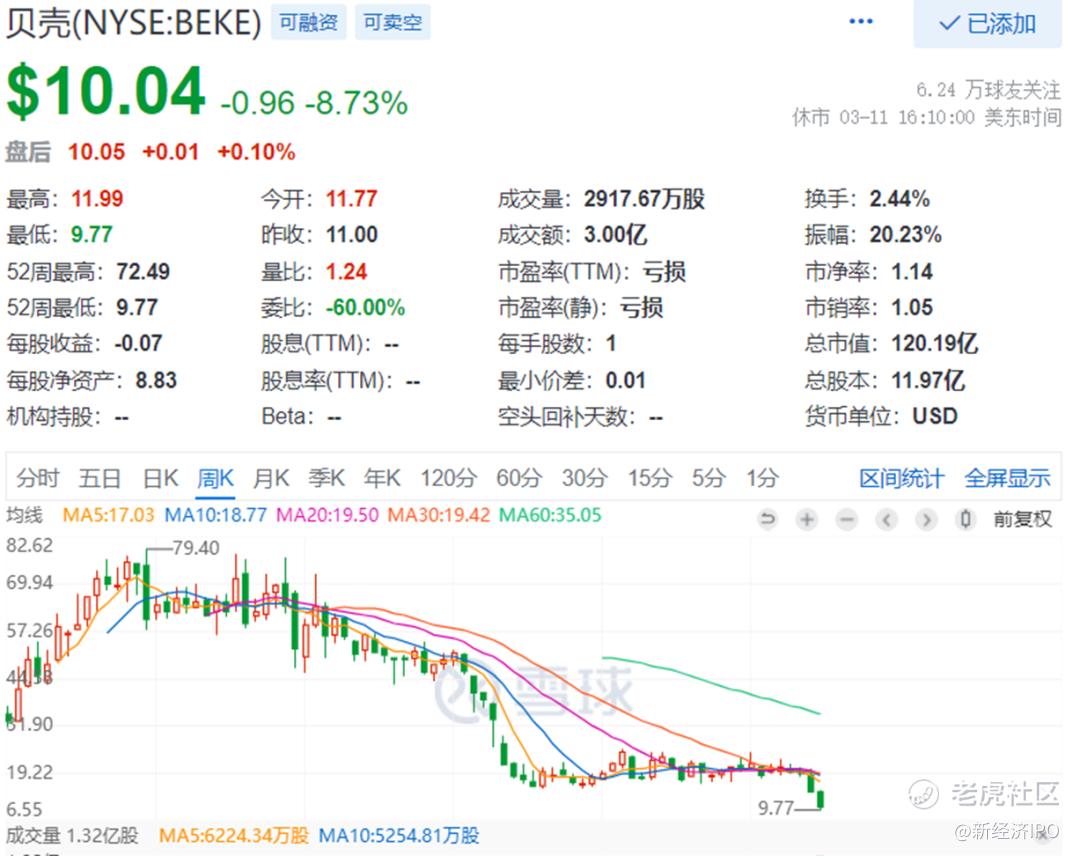This screenshot has height=856, width=1080.
Task: Click the 每股净资产 value 8.83
Action: pos(156,380)
